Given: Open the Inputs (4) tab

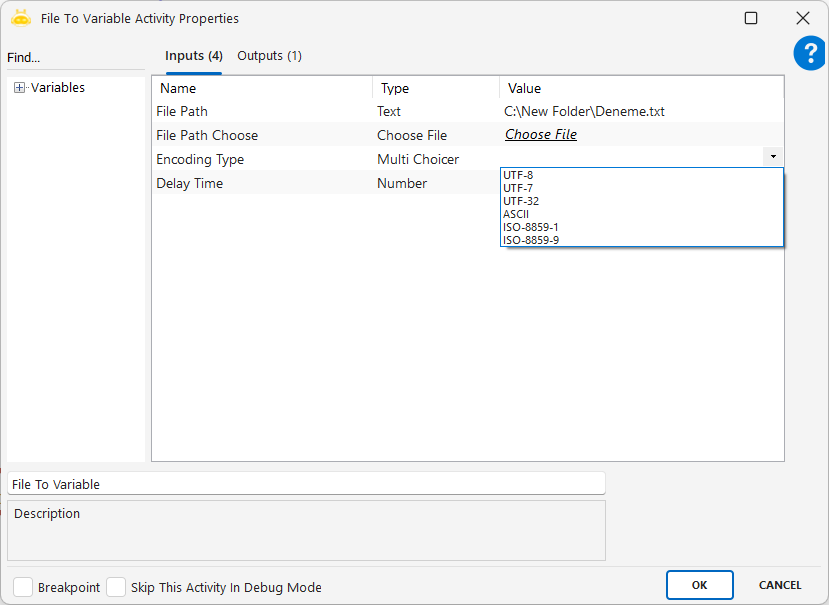Looking at the screenshot, I should [193, 56].
